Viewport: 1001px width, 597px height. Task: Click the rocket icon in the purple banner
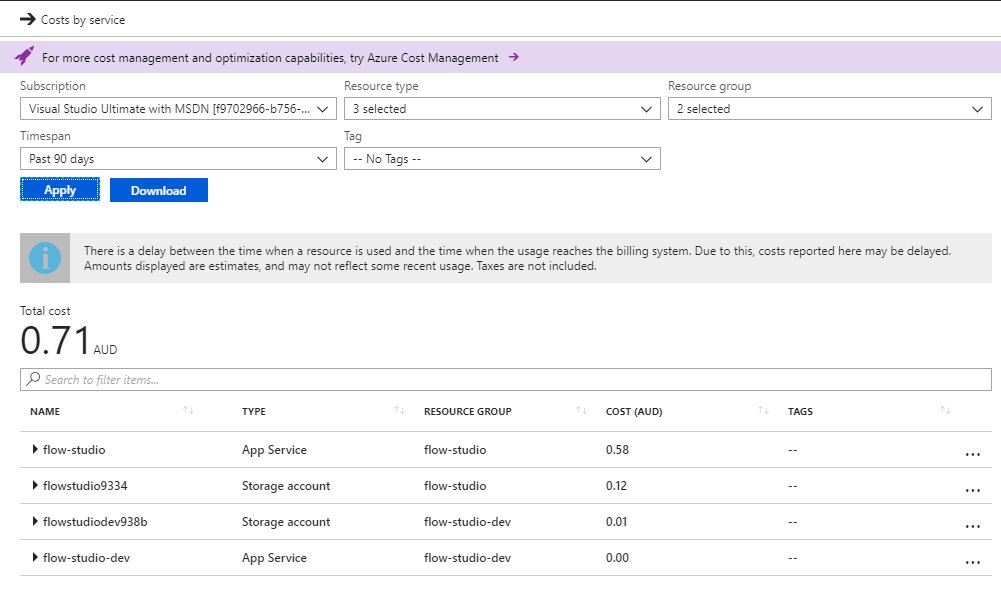point(24,56)
